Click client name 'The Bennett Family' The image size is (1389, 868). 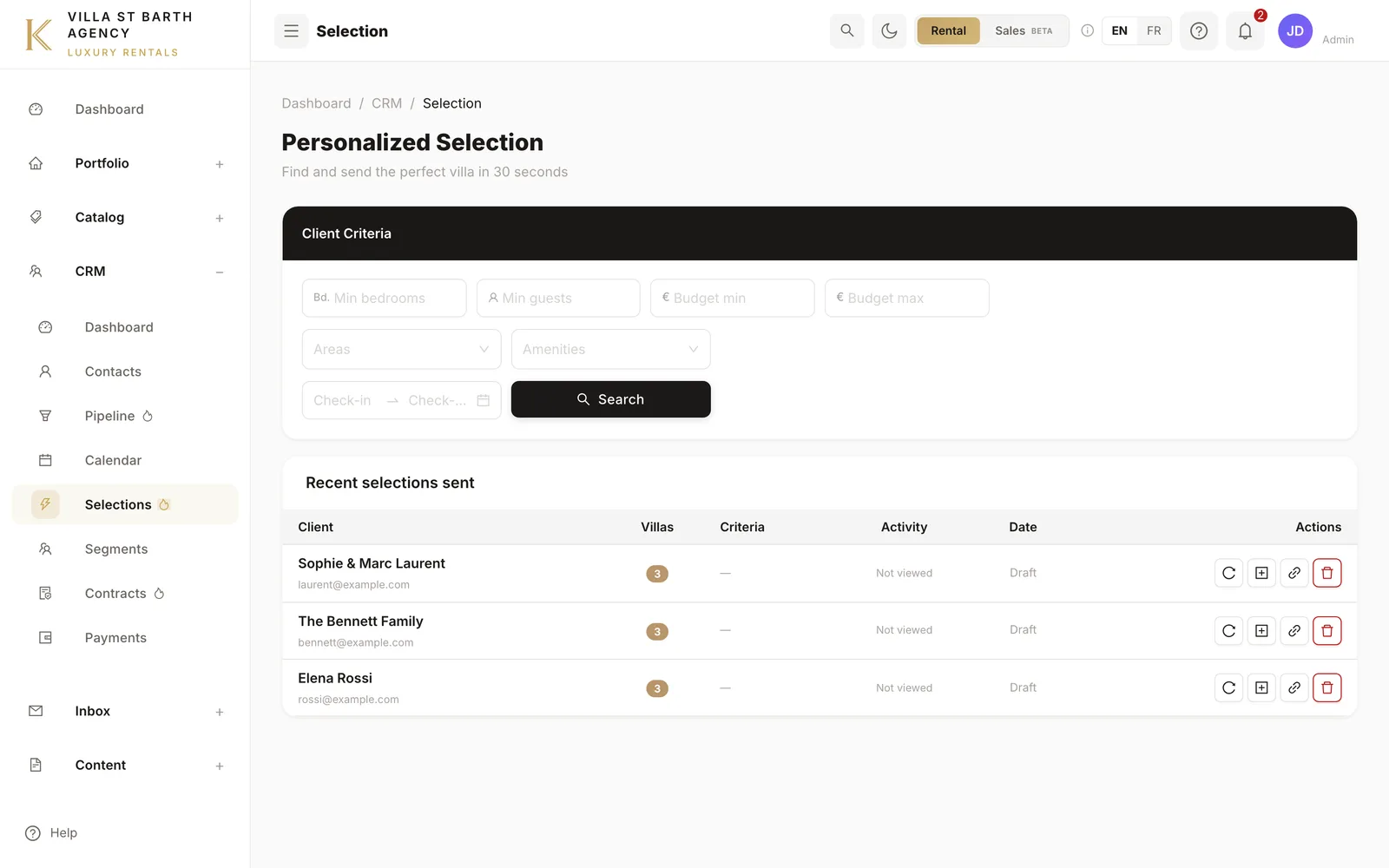click(x=360, y=621)
